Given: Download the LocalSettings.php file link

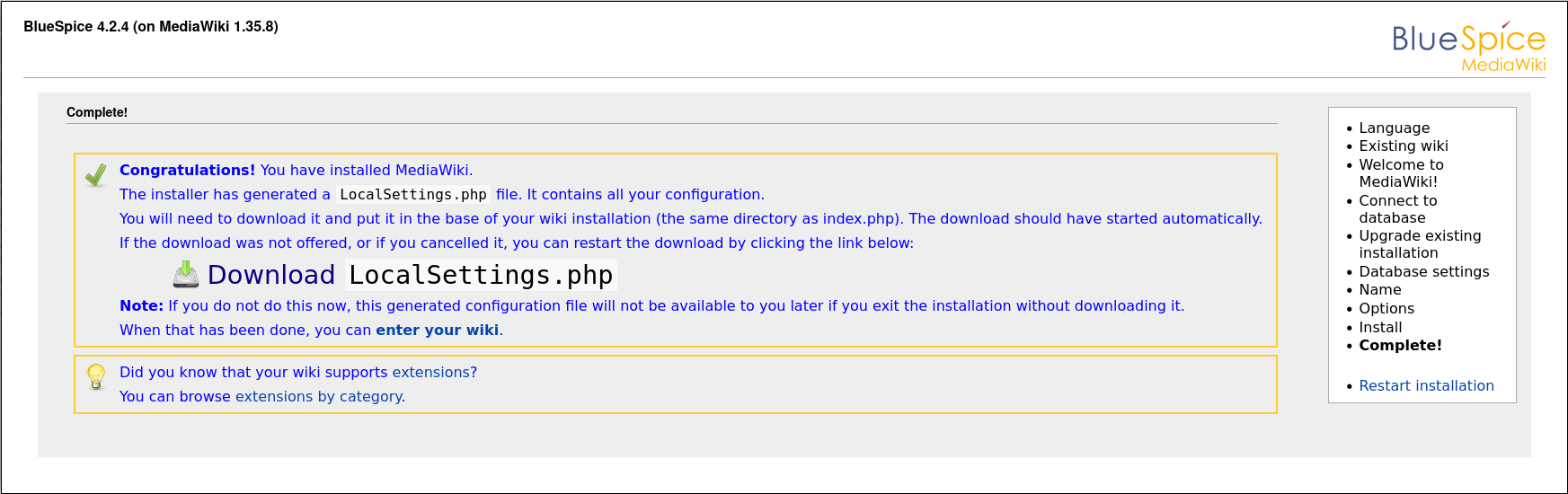Looking at the screenshot, I should (410, 275).
